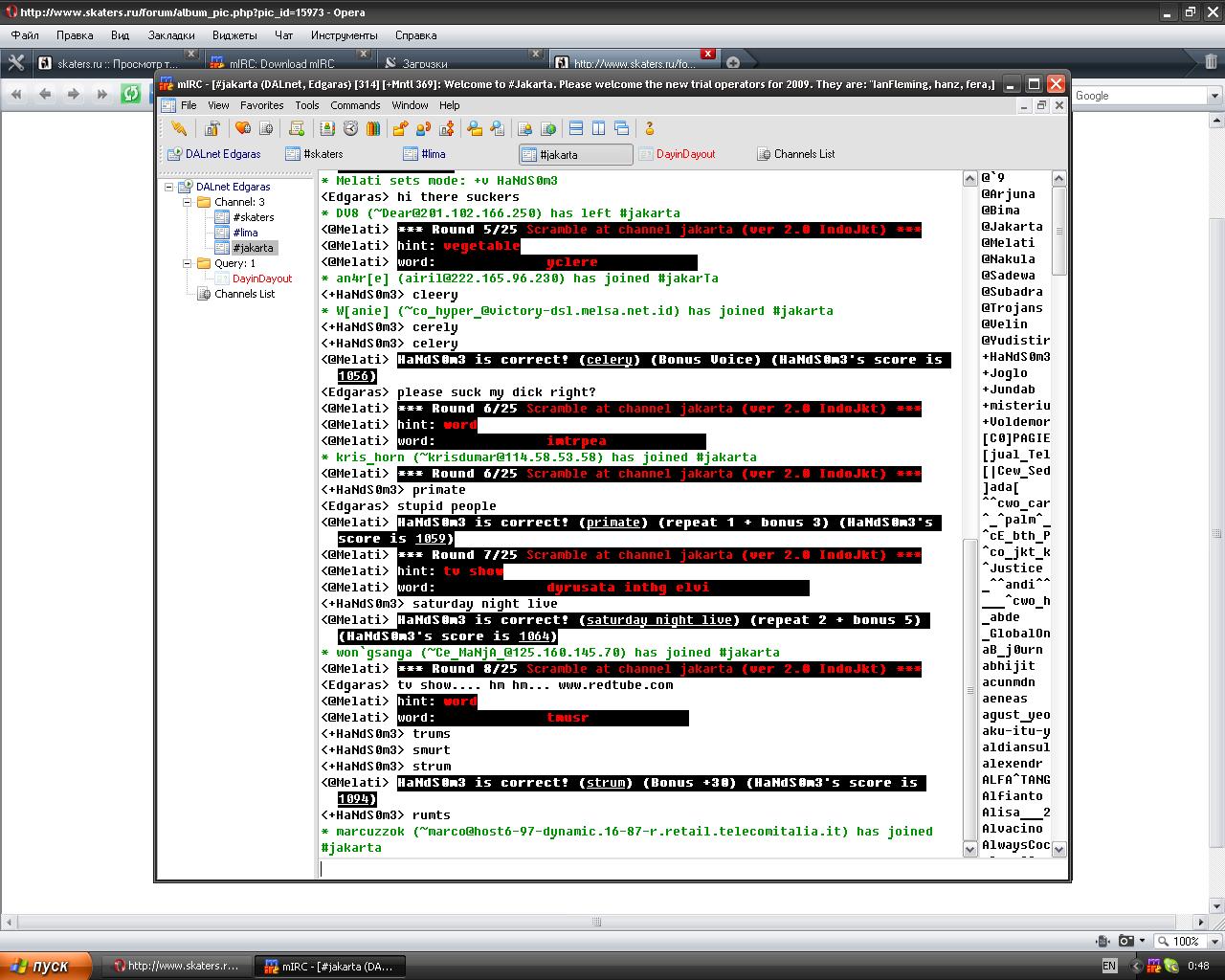Collapse the Channel: 3 folder
This screenshot has height=980, width=1225.
[x=189, y=202]
